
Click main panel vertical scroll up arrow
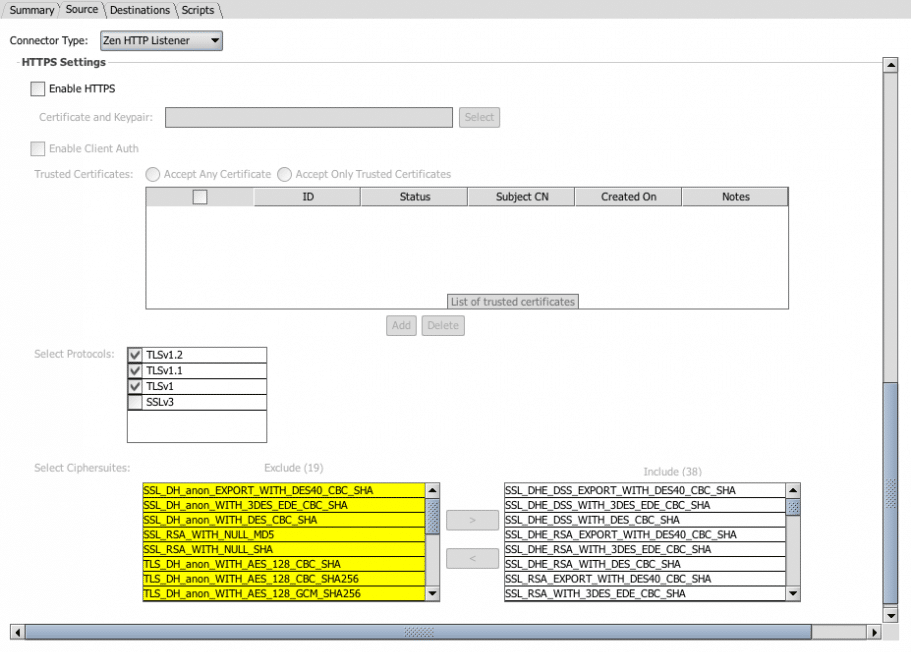pyautogui.click(x=889, y=65)
